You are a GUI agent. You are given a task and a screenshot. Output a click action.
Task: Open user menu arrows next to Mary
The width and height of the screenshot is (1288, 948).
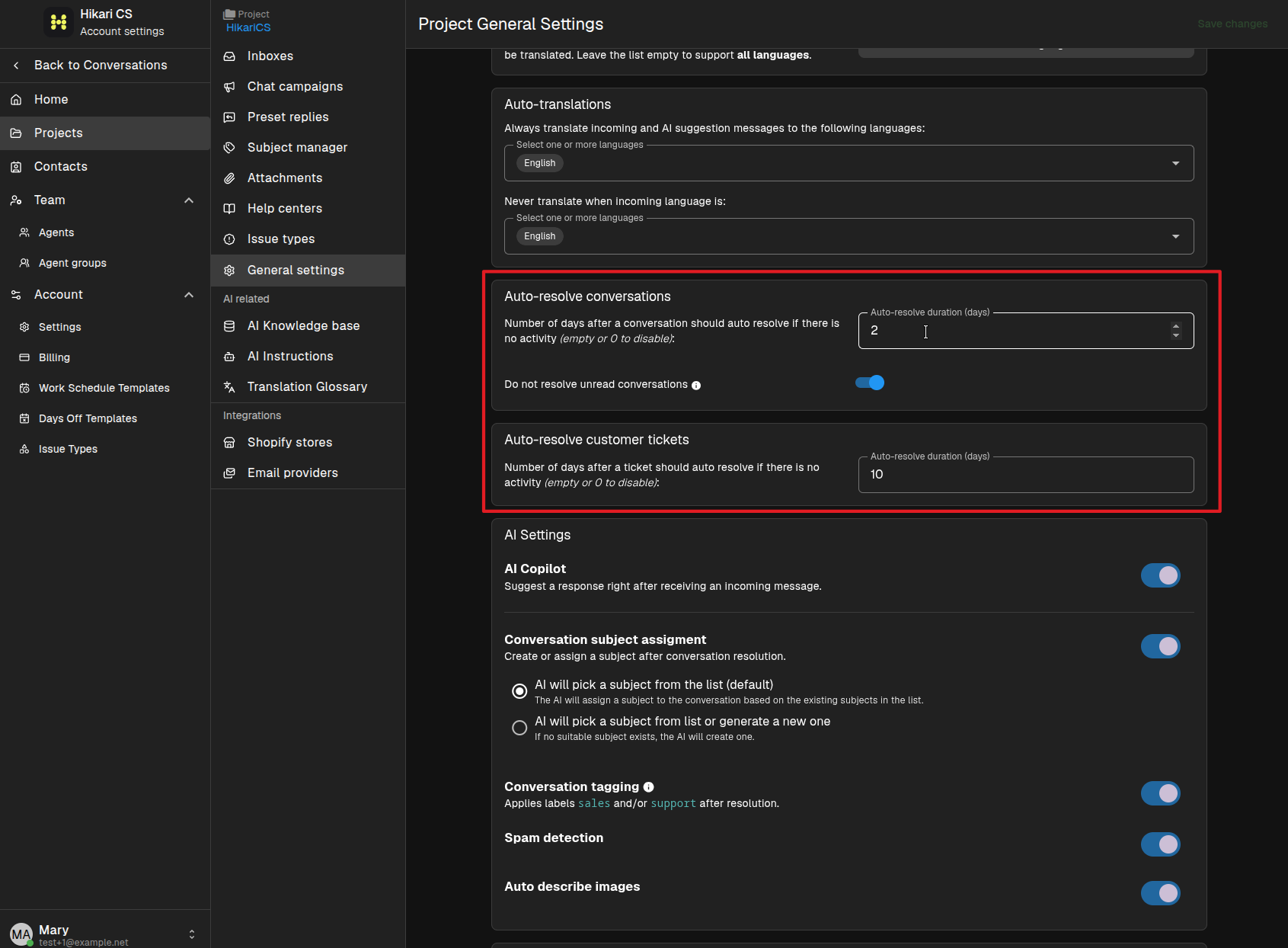pyautogui.click(x=192, y=934)
